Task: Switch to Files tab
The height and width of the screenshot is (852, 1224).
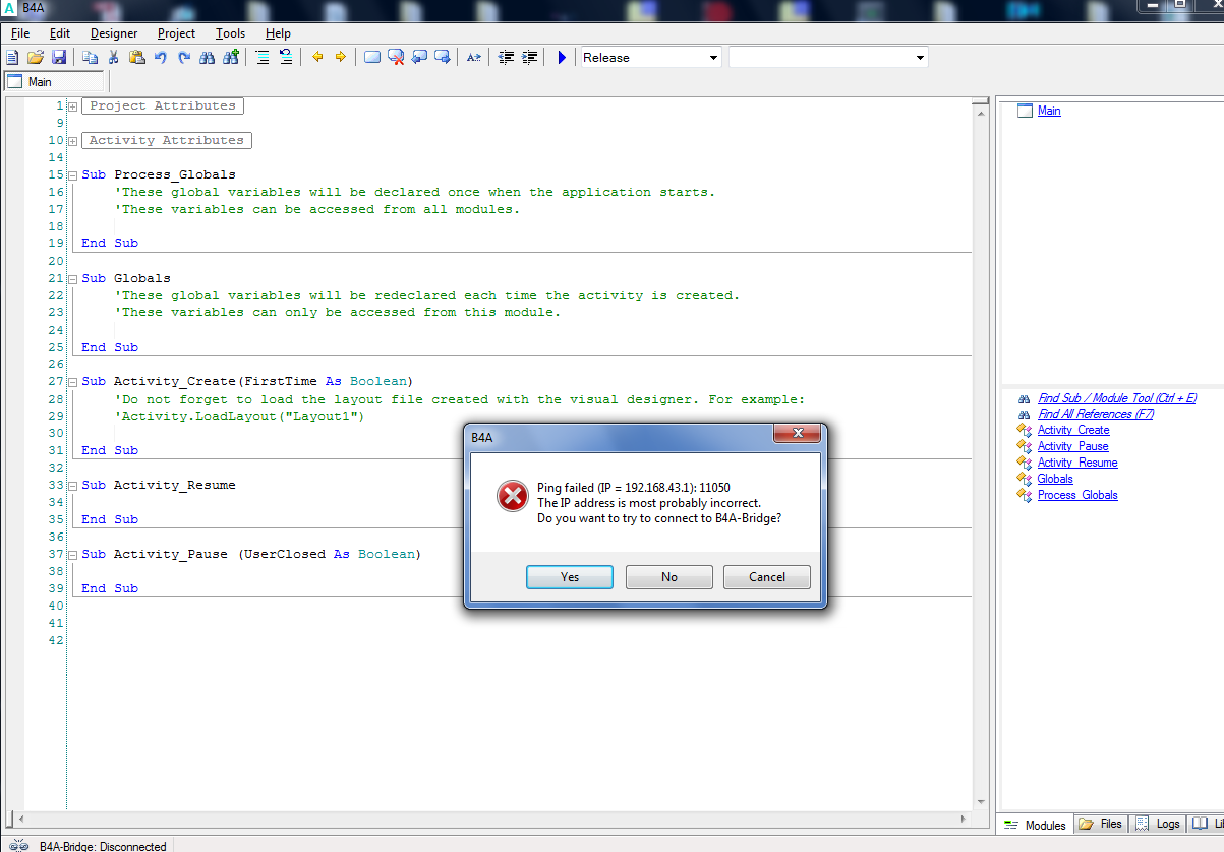Action: (x=1100, y=824)
